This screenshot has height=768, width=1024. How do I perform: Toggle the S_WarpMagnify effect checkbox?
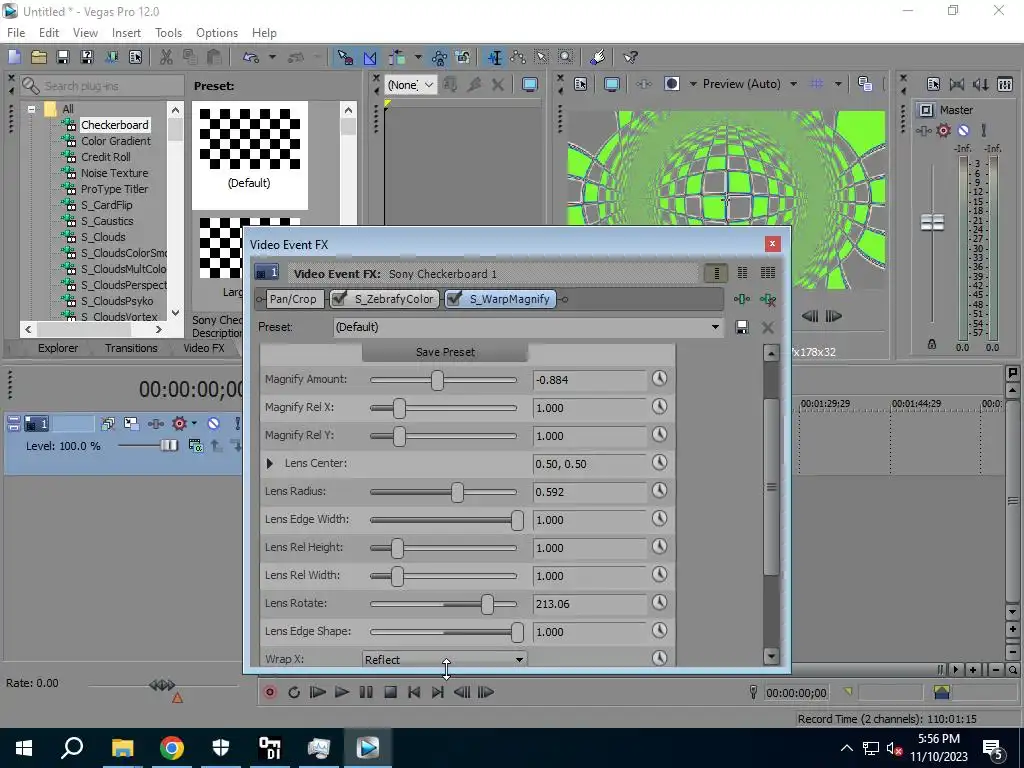click(x=455, y=298)
